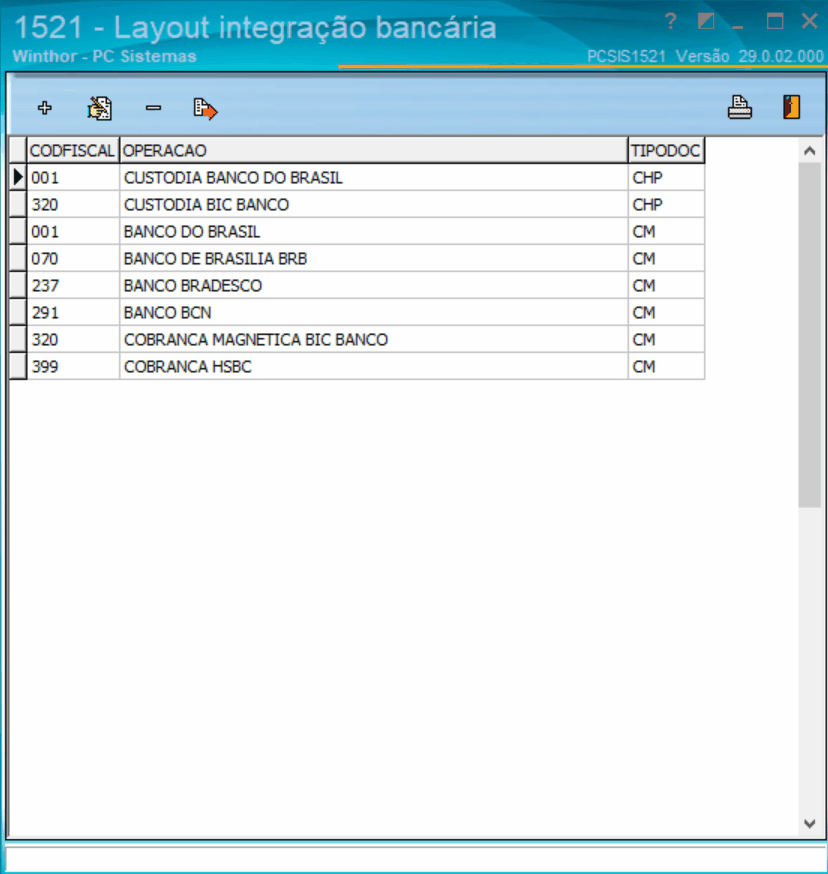The height and width of the screenshot is (874, 828).
Task: Click row indicator arrow of first row
Action: 18,178
